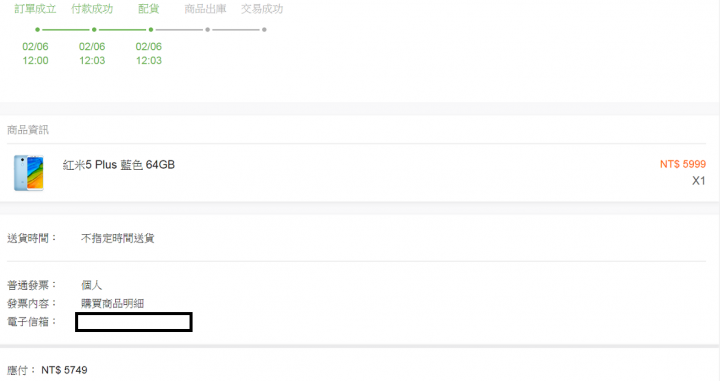Click the 商品資訊 section heading
Screen dimensions: 720x381
(28, 130)
